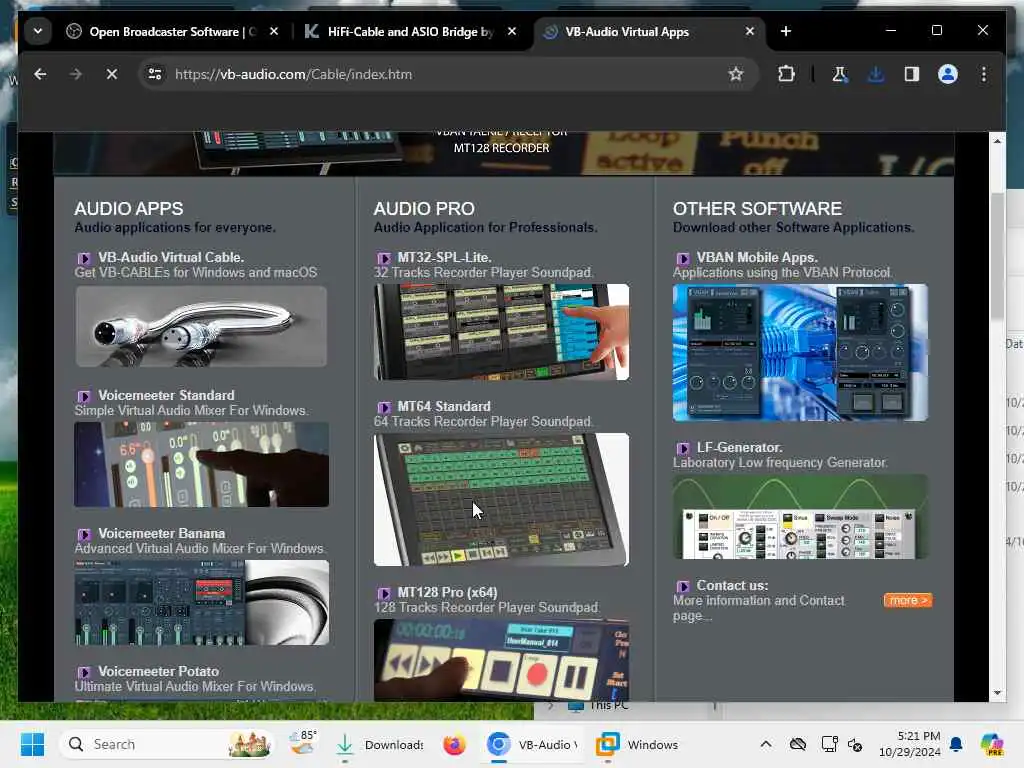The image size is (1024, 768).
Task: Click MT64 Standard tablet image
Action: tap(502, 500)
